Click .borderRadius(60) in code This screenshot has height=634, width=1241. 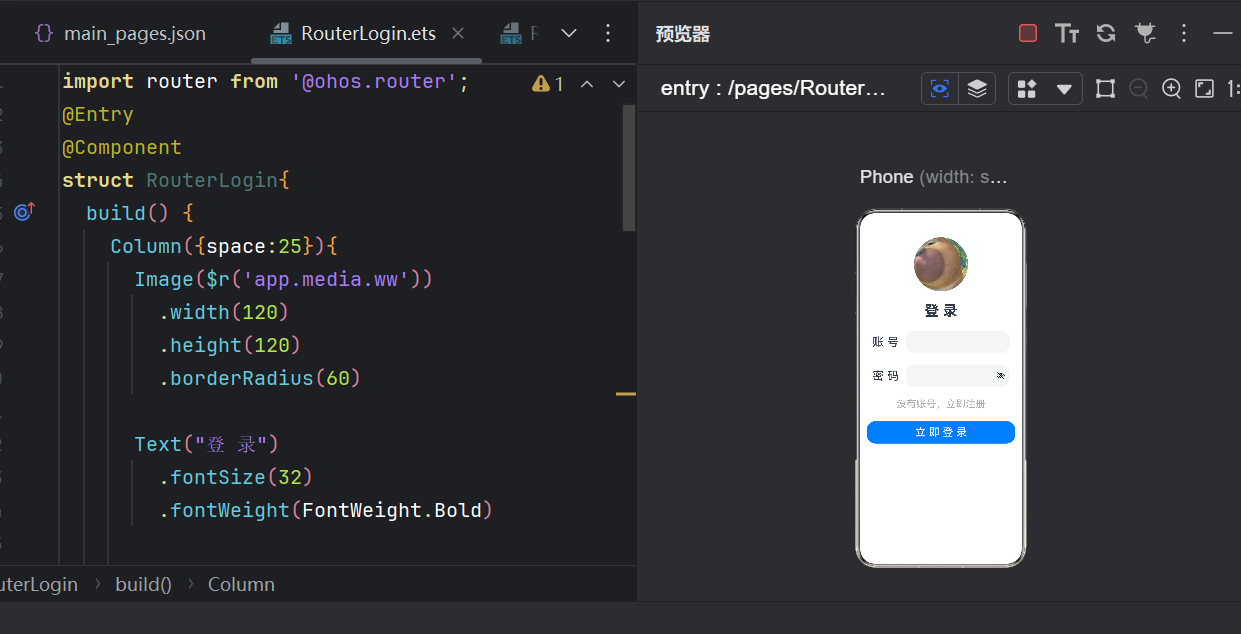pos(259,378)
